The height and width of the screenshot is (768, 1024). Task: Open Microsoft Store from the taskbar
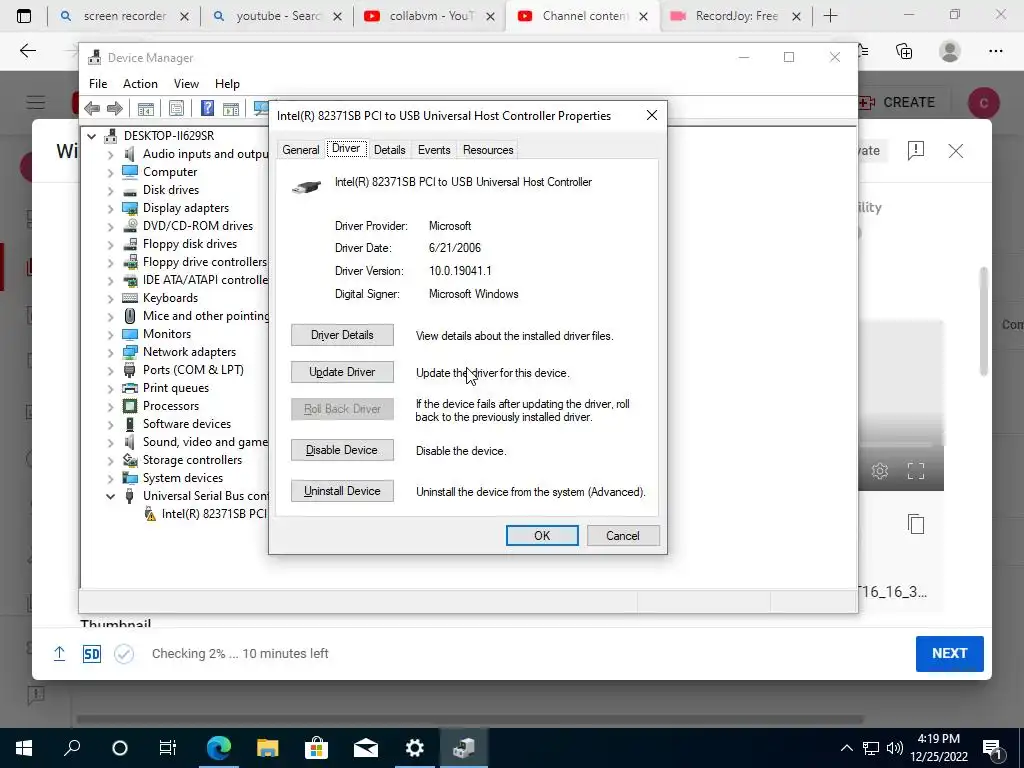(x=316, y=748)
